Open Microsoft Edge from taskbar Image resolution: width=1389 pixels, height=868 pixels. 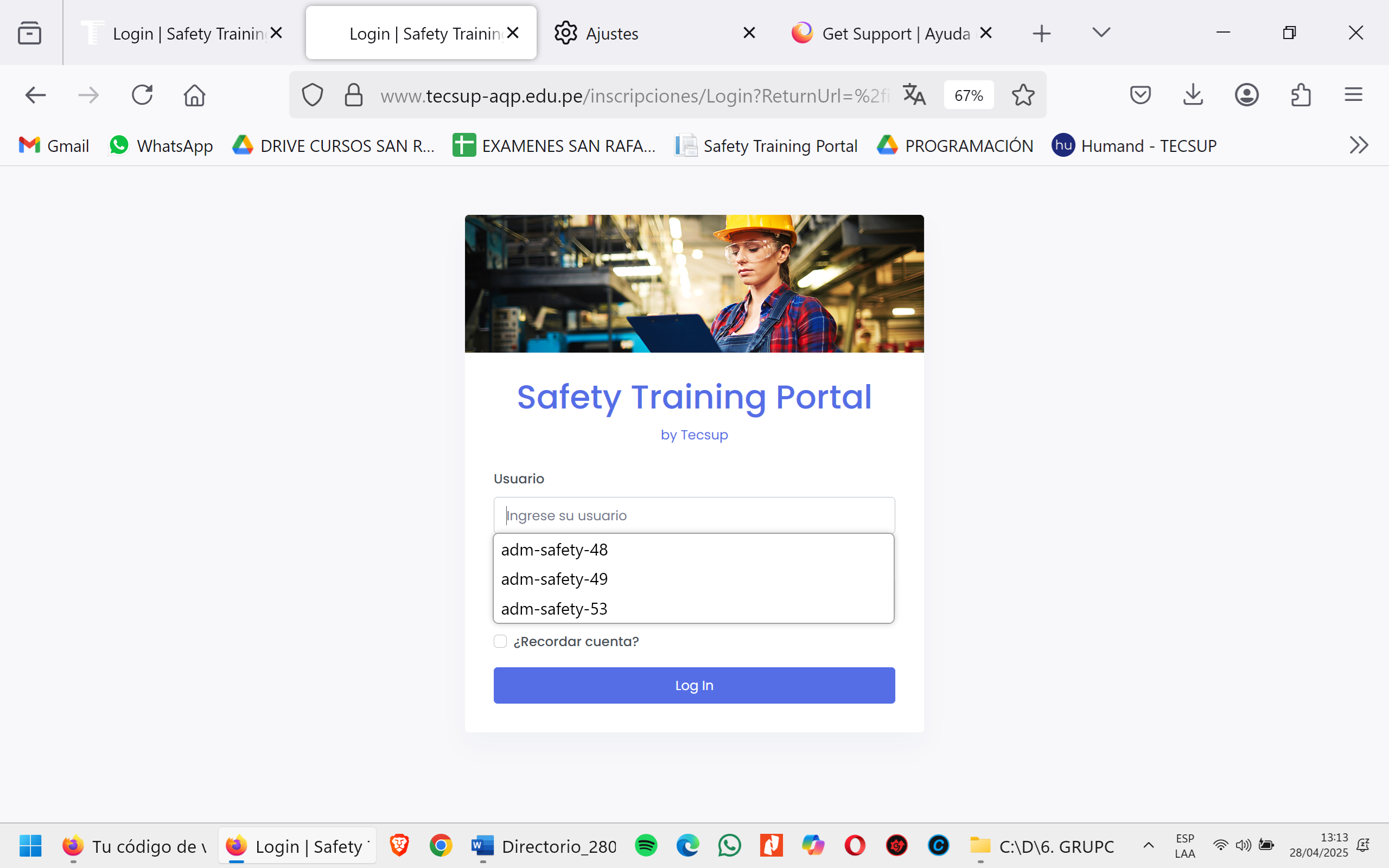tap(687, 846)
